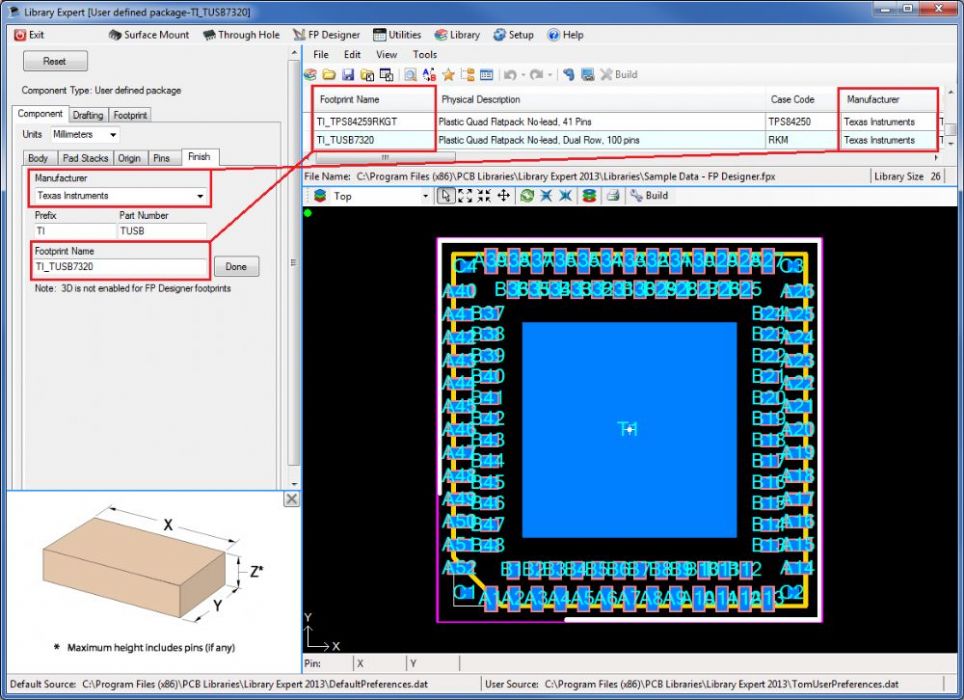Select the arrow pointer tool in the viewer toolbar

[446, 196]
